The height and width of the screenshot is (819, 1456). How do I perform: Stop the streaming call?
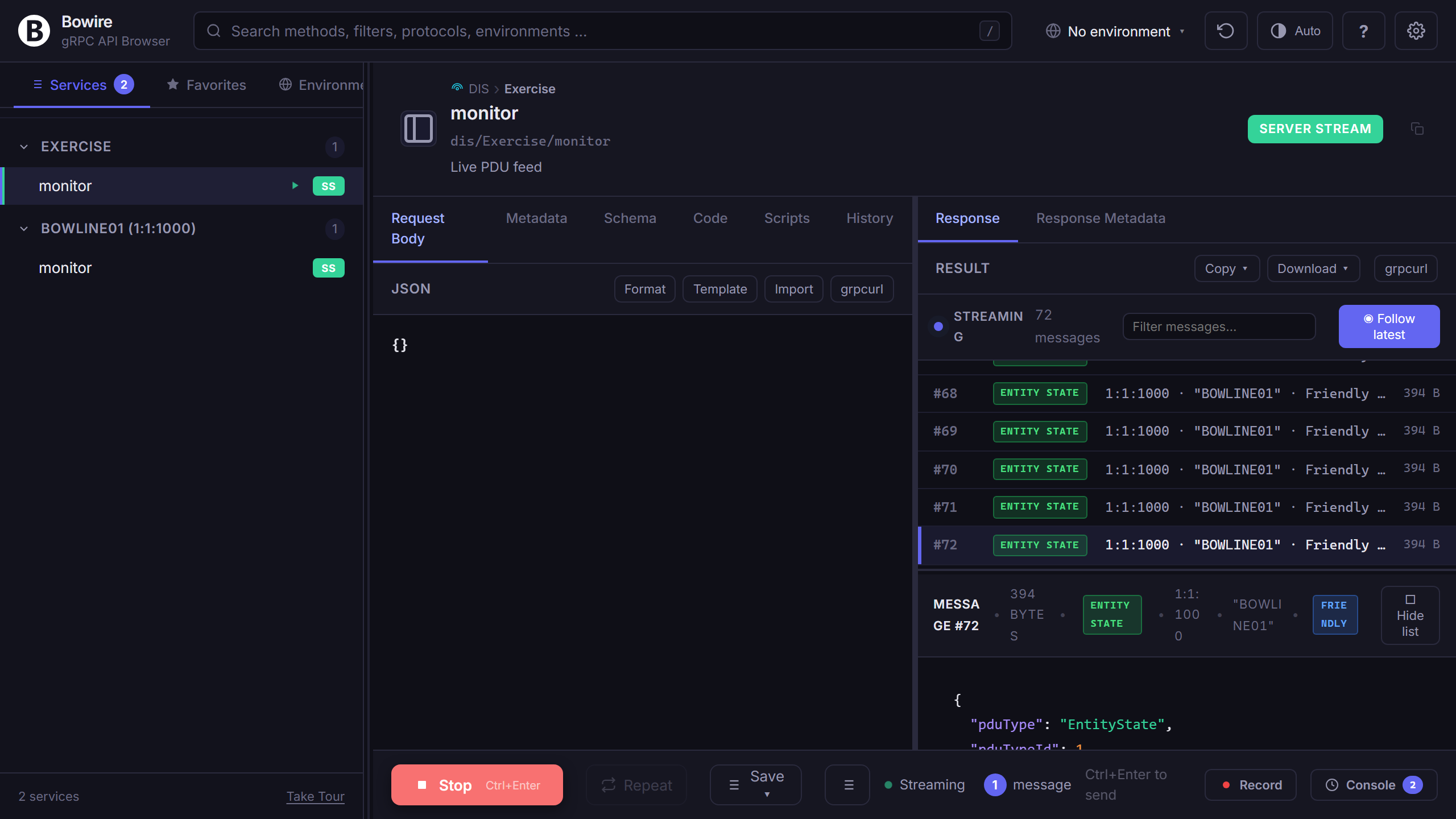pos(477,785)
